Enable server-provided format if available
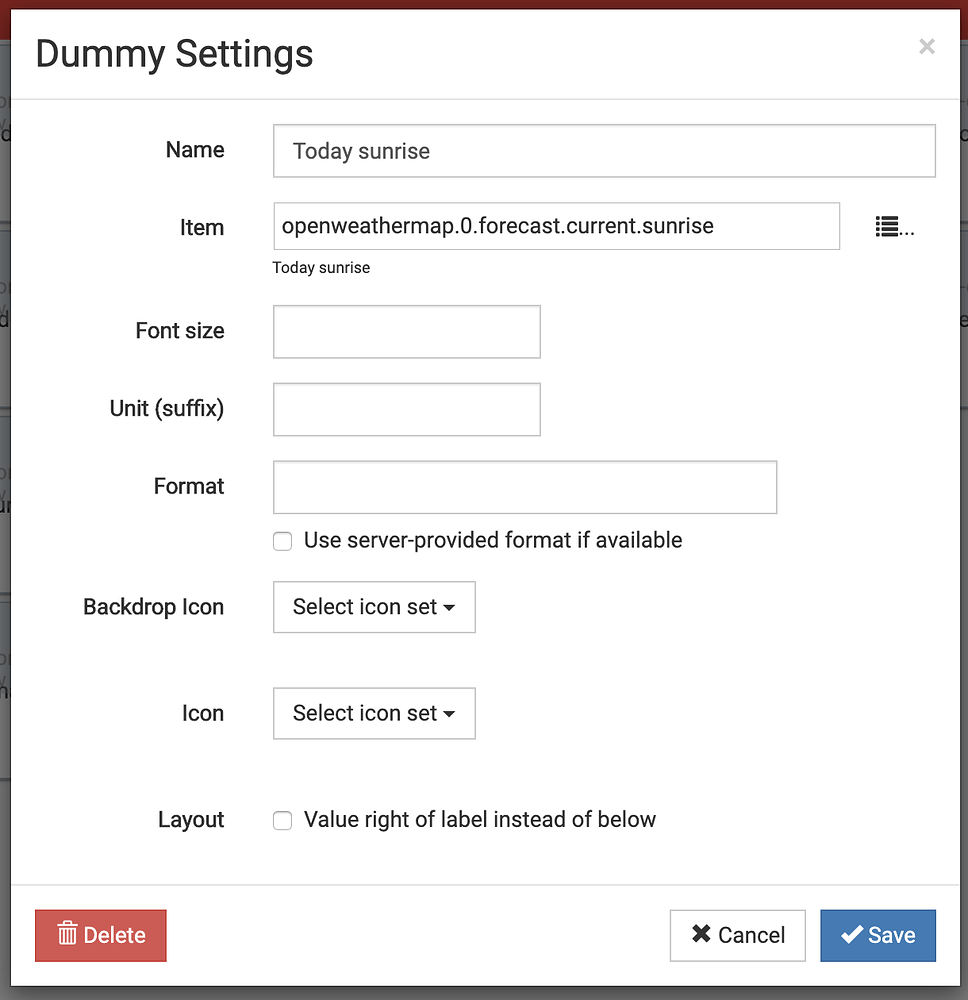 pos(282,540)
